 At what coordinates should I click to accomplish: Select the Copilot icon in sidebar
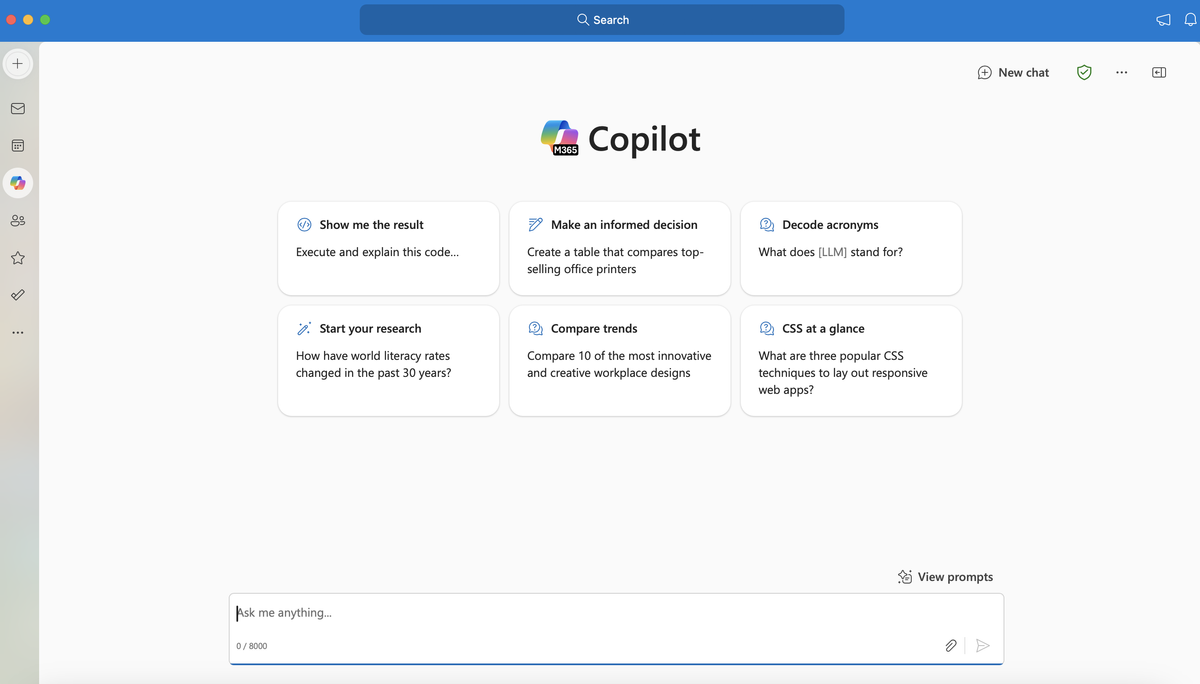coord(18,183)
